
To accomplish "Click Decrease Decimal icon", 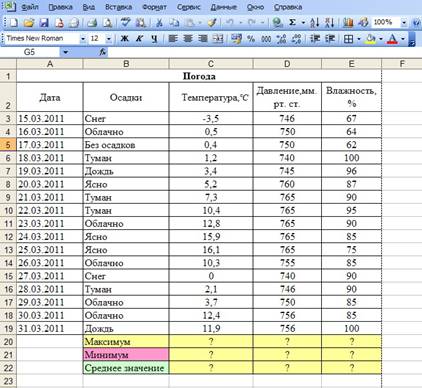I will [x=296, y=39].
